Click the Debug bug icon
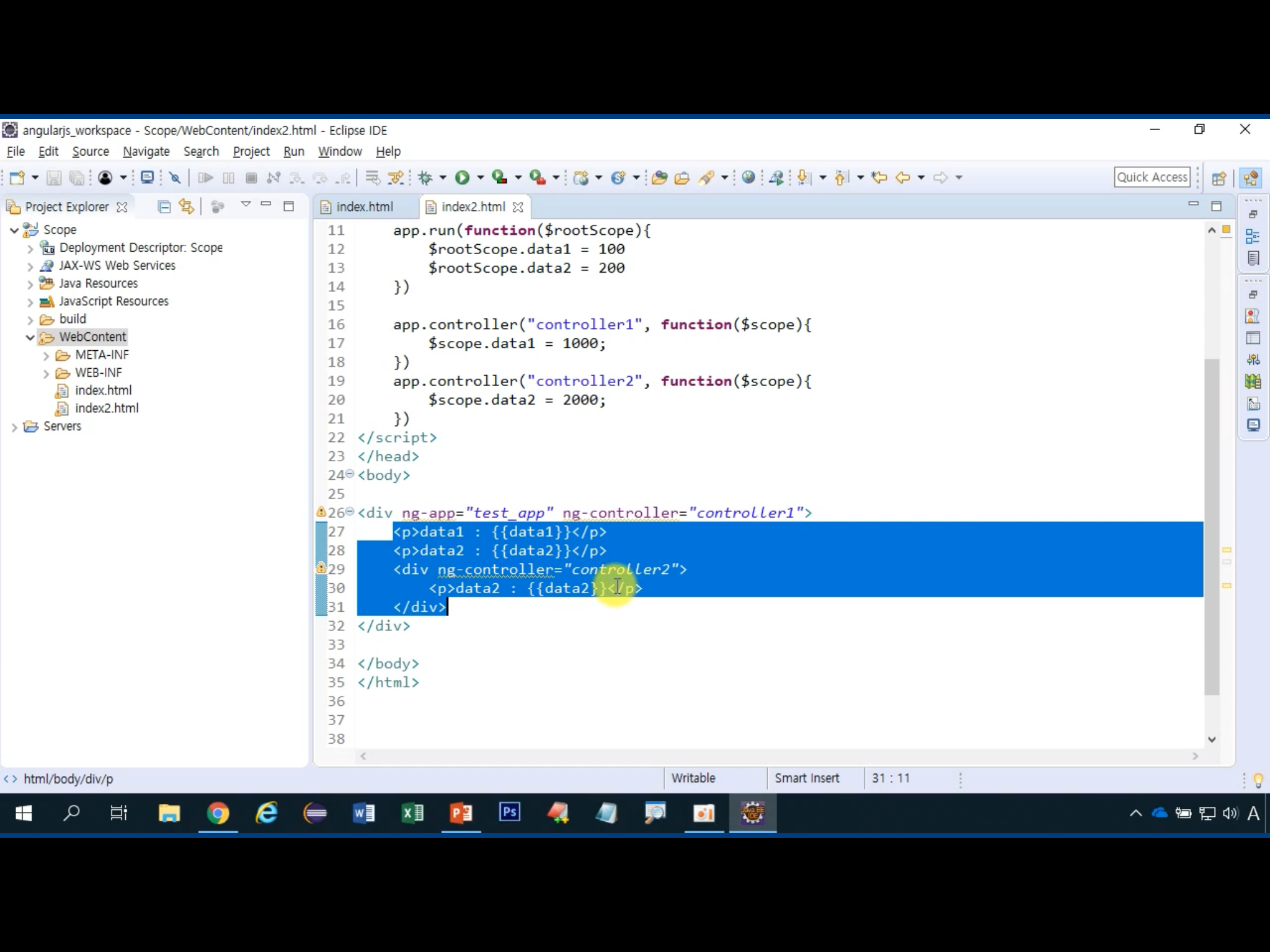This screenshot has width=1270, height=952. pos(425,178)
